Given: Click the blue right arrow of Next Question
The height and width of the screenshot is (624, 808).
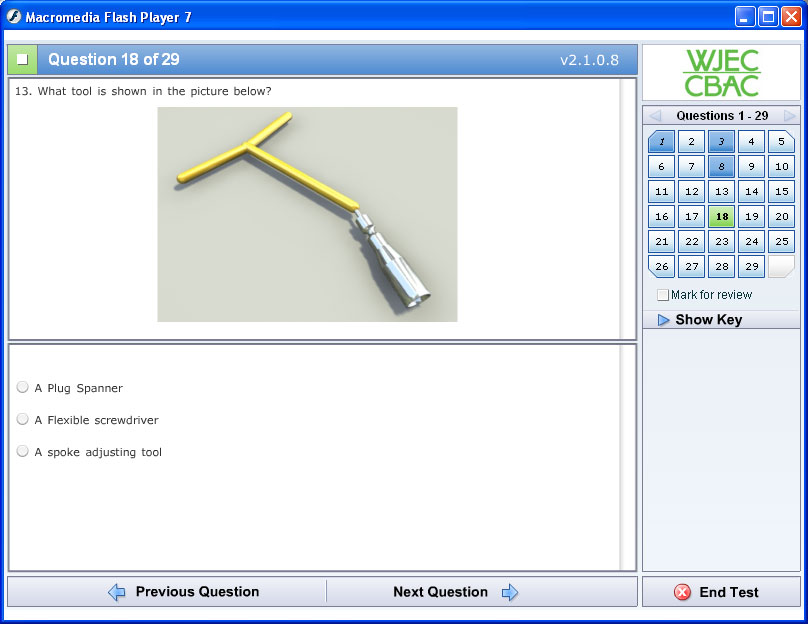Looking at the screenshot, I should point(510,592).
